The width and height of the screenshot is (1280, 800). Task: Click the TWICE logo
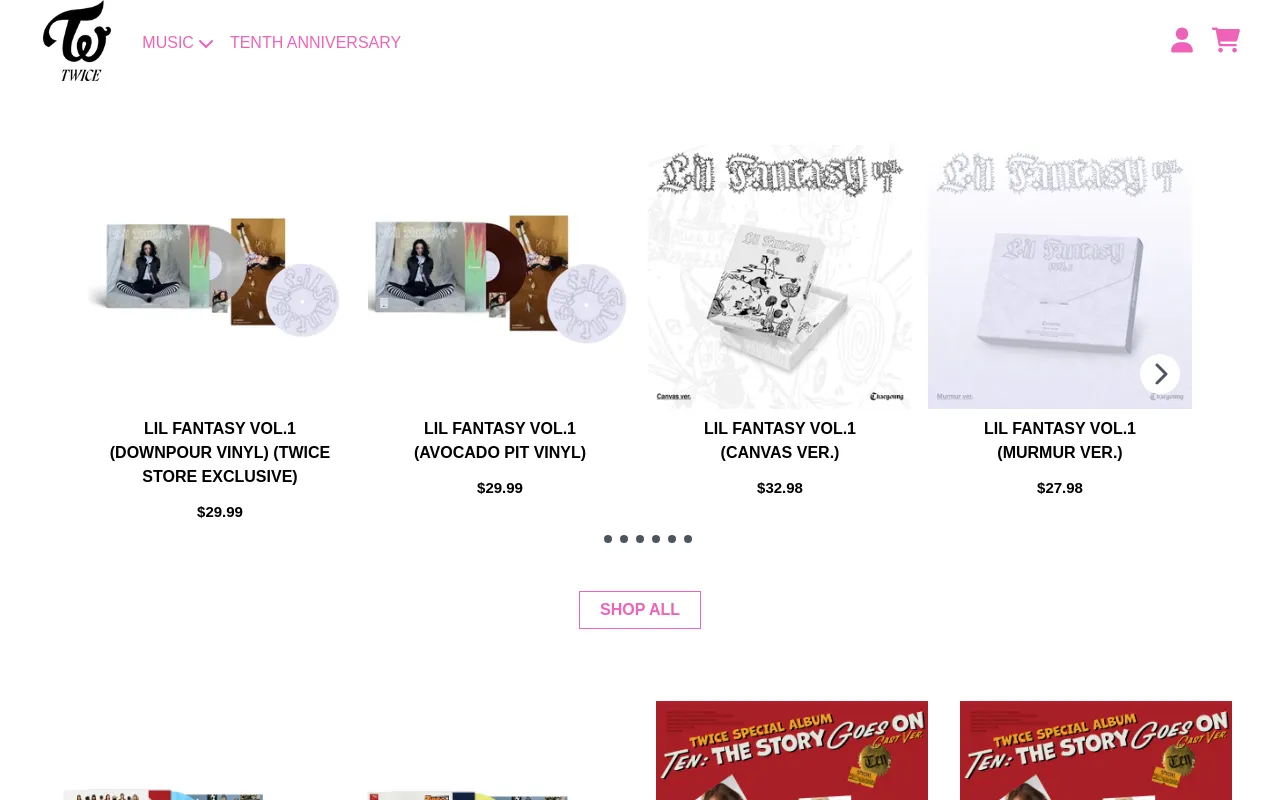click(x=77, y=41)
